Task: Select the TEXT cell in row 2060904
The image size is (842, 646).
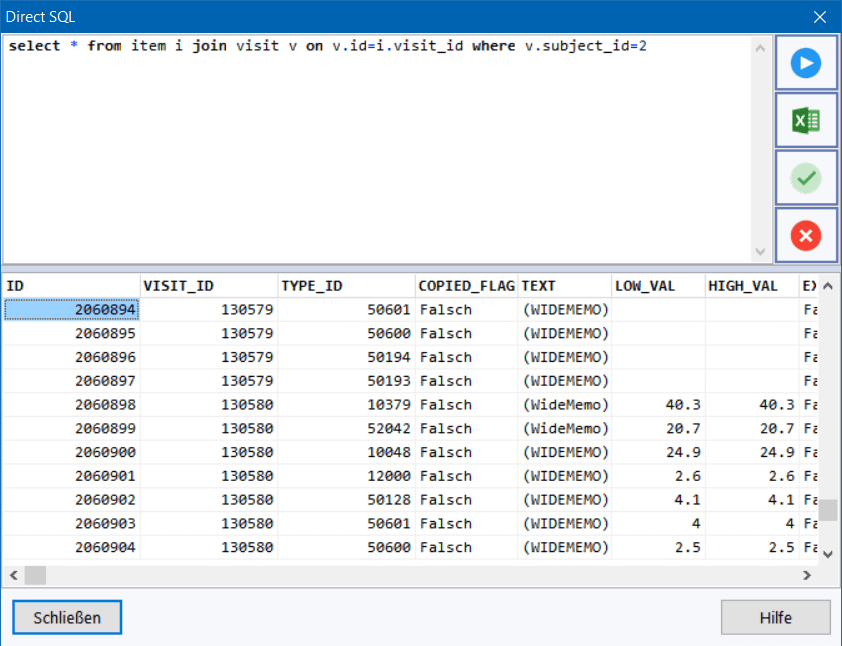Action: tap(564, 547)
